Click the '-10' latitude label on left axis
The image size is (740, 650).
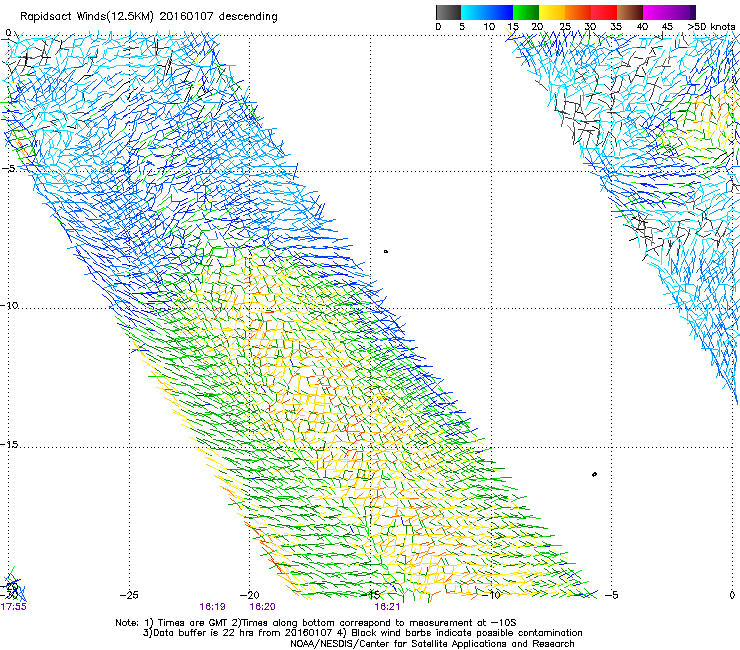(x=9, y=305)
